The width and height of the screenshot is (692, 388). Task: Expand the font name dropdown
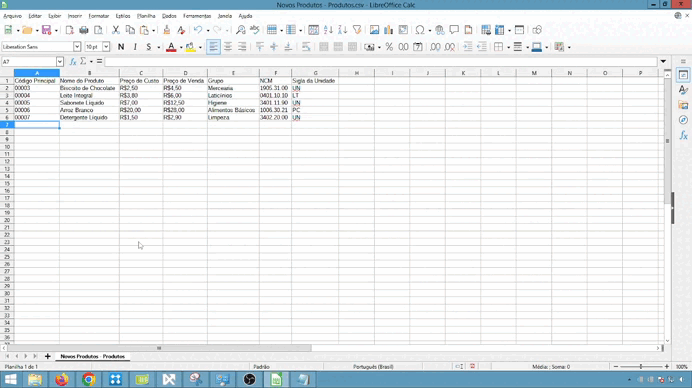(x=77, y=47)
